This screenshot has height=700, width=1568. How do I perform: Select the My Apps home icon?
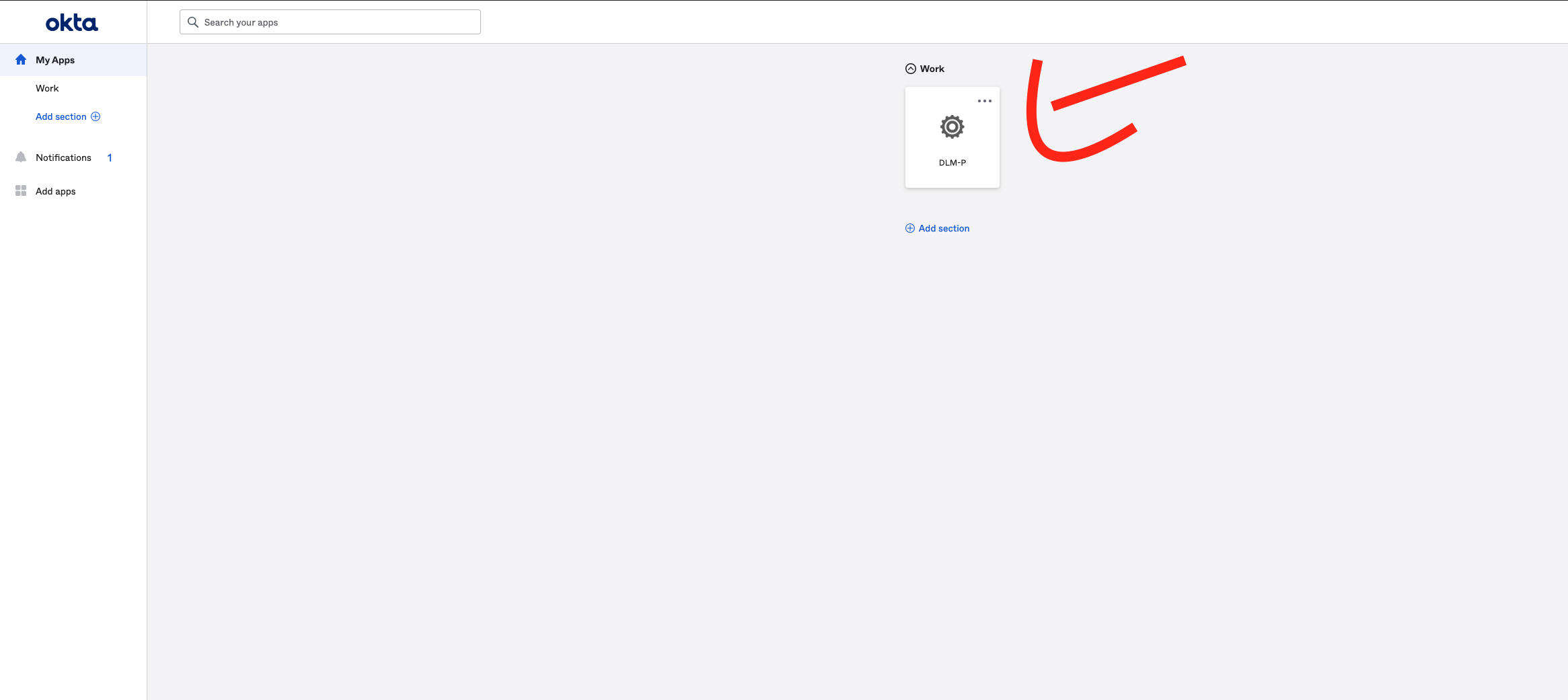point(21,59)
